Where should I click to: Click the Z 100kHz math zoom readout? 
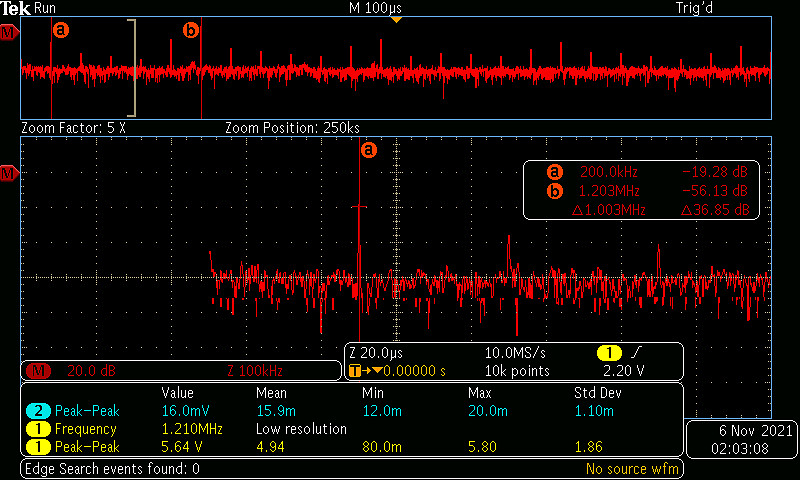point(255,371)
